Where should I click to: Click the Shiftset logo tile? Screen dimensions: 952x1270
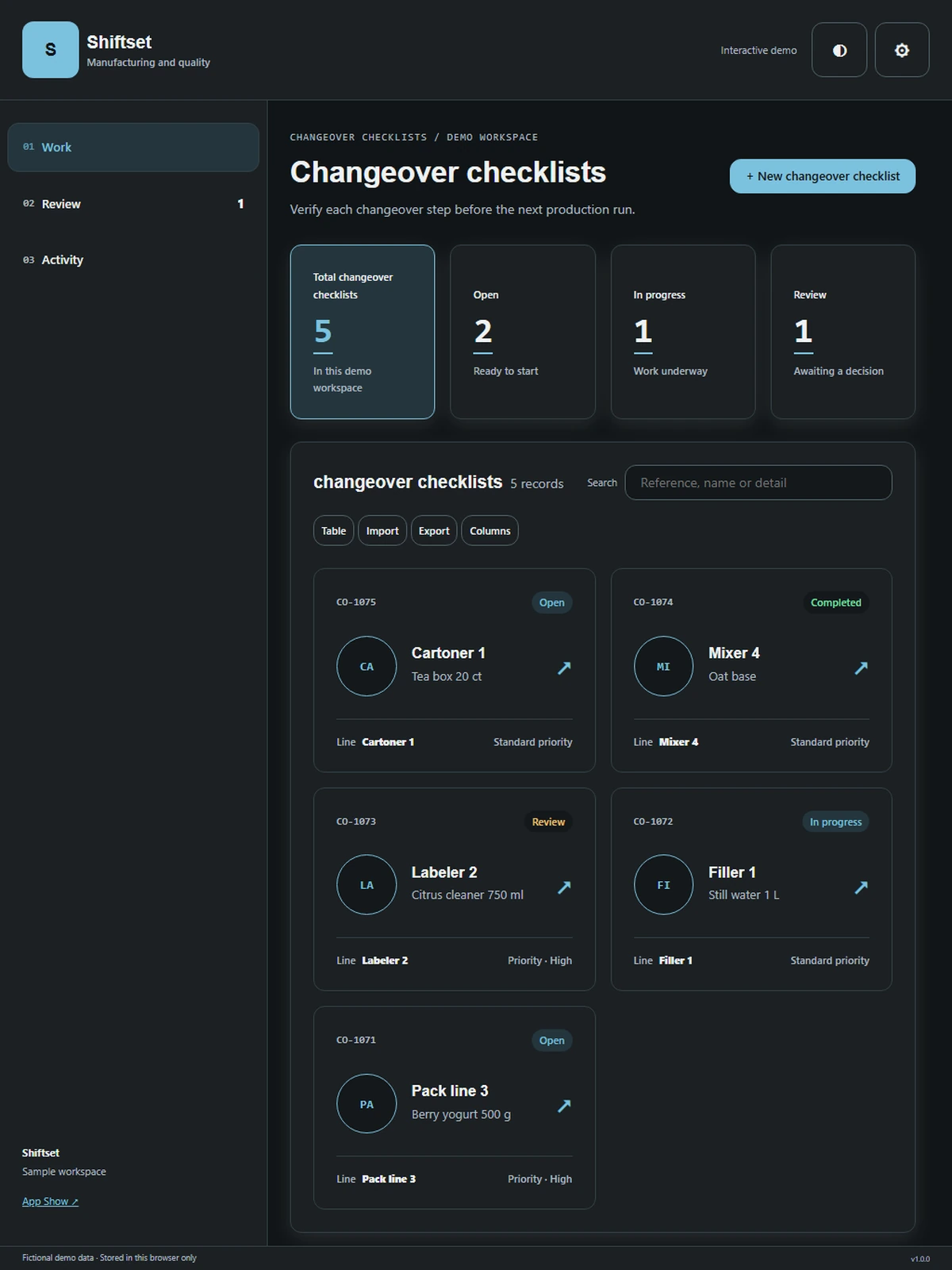50,50
